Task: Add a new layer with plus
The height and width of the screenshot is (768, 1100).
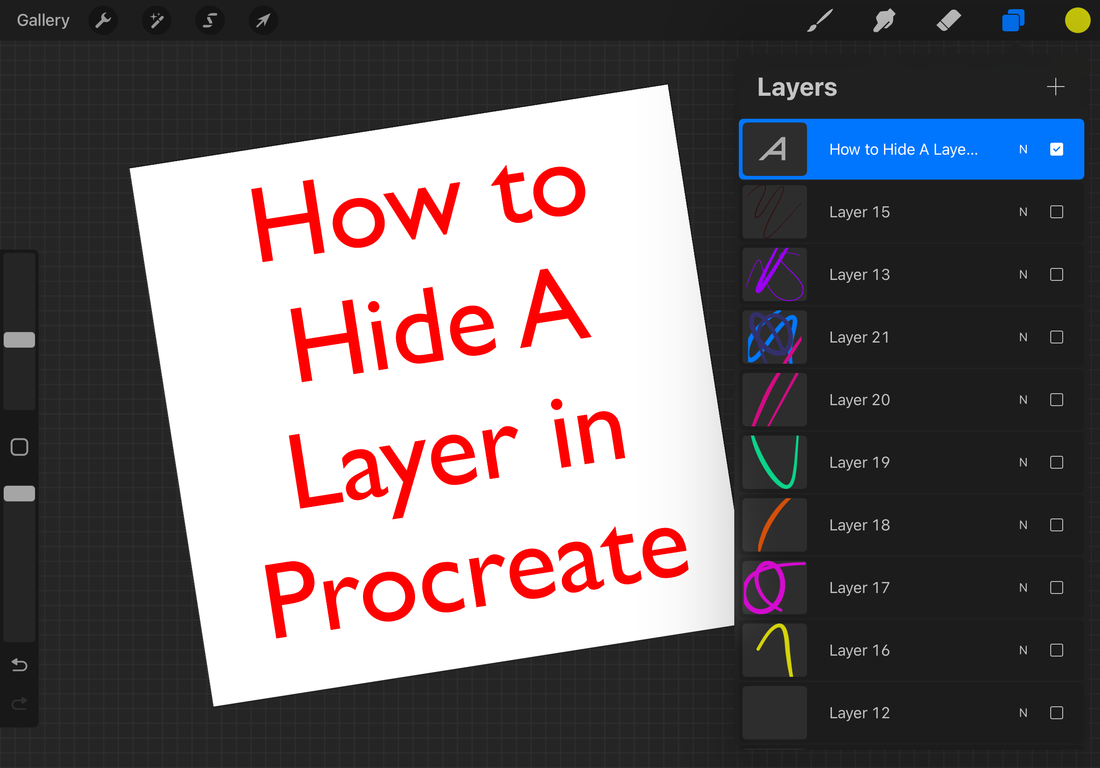Action: 1055,87
